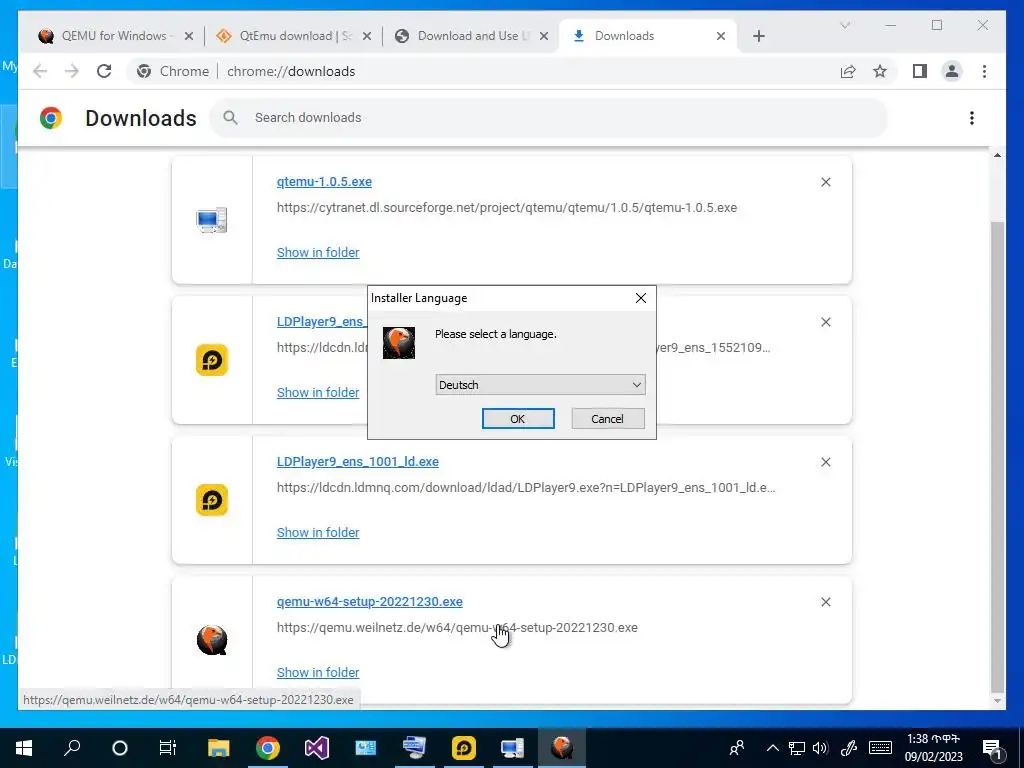Go forward in browser history
The image size is (1024, 768).
click(72, 71)
